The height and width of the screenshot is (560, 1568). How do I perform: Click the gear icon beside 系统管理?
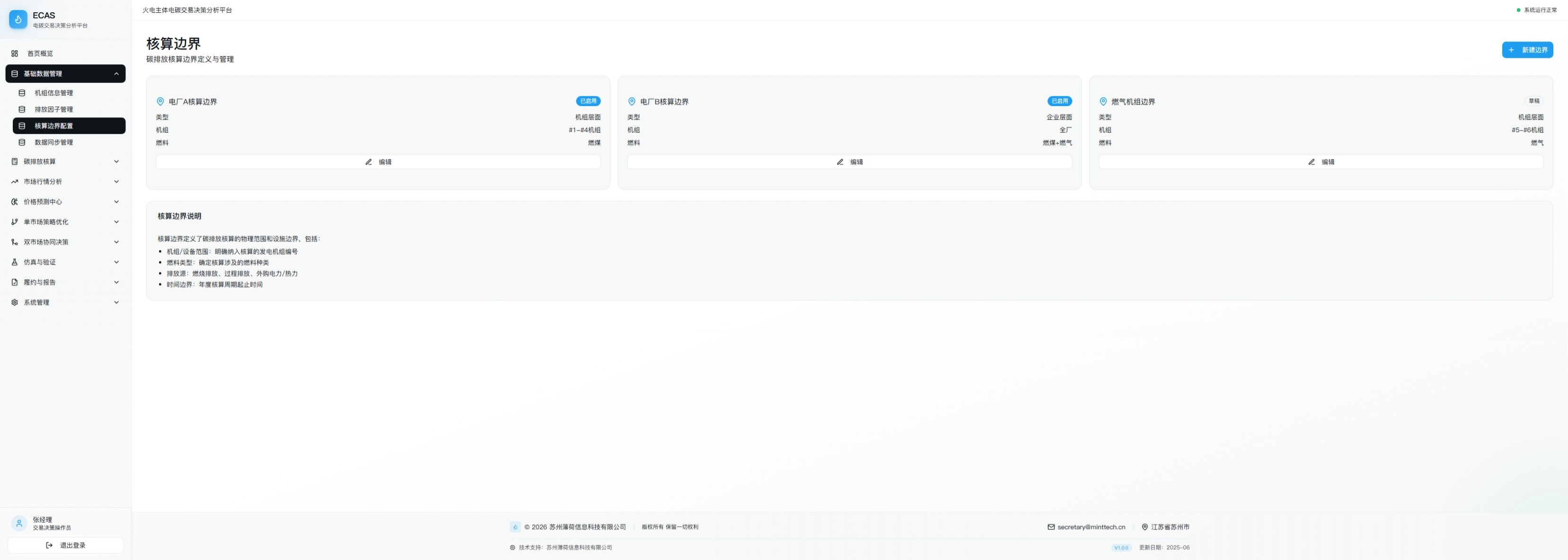point(15,302)
